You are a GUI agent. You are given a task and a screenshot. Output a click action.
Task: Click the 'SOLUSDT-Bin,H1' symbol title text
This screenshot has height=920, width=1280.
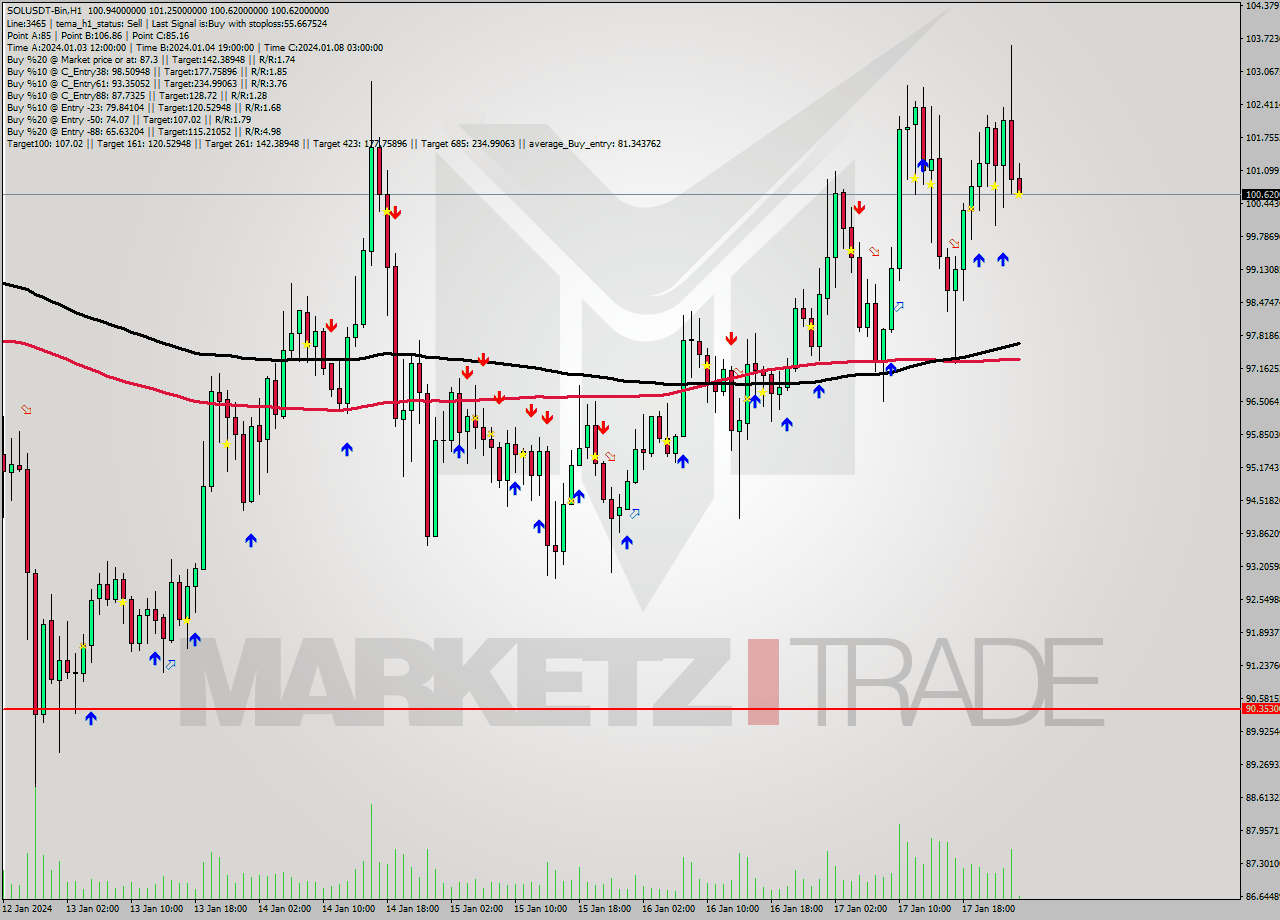coord(45,11)
